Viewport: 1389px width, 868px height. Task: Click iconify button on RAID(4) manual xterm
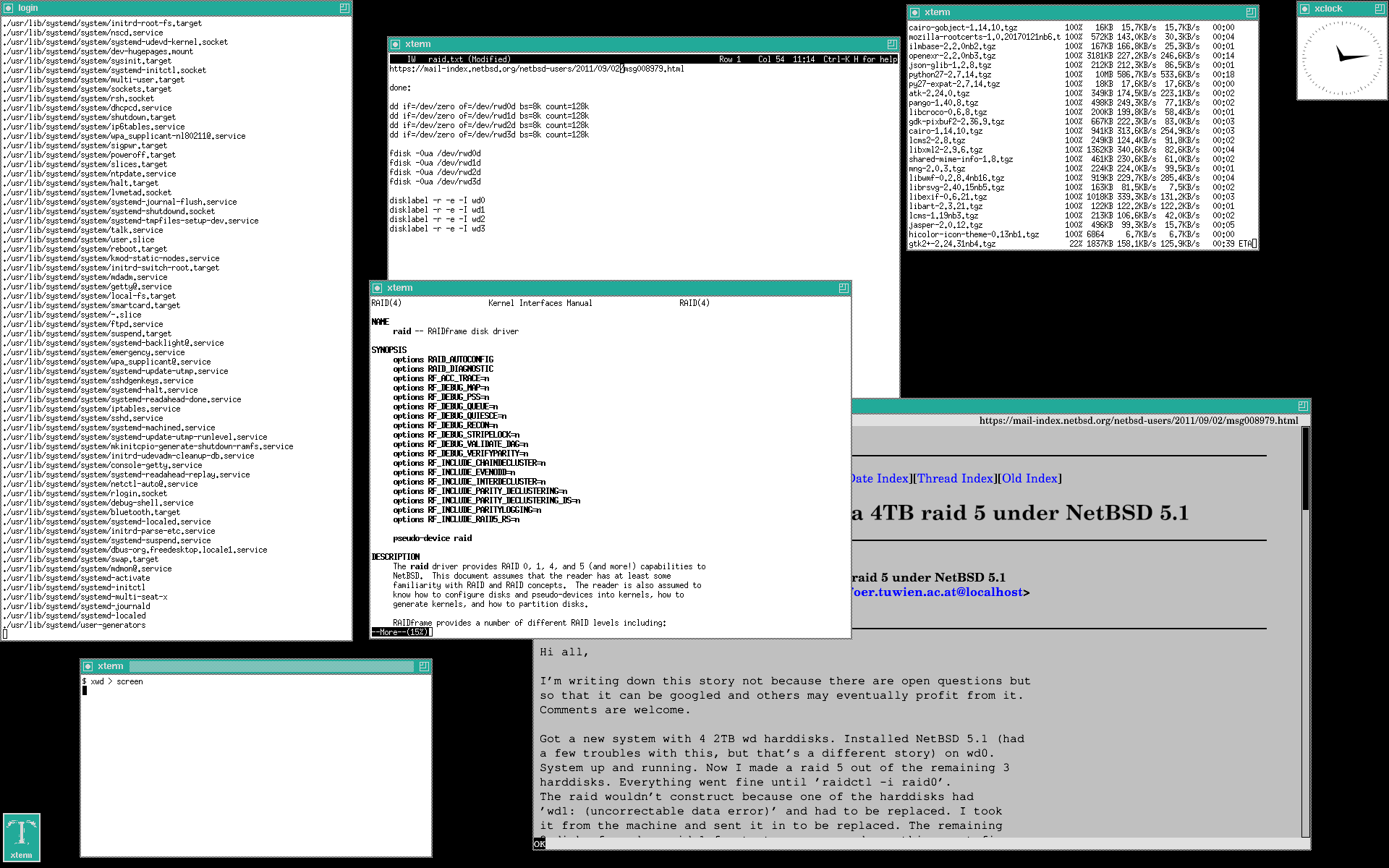[x=377, y=288]
